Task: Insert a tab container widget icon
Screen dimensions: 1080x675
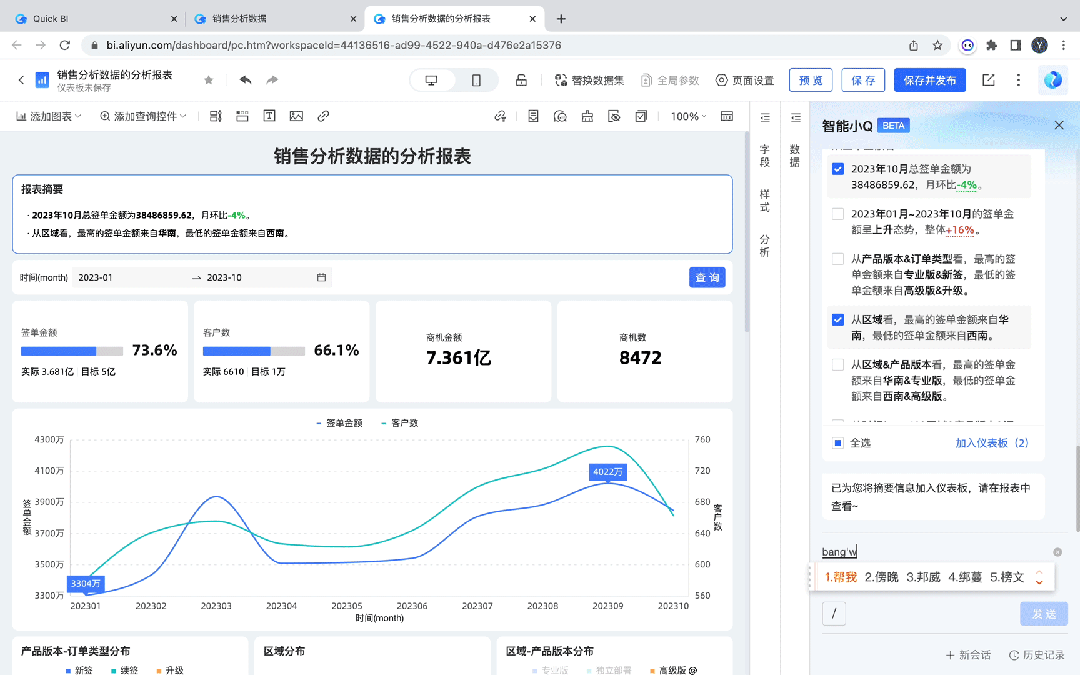Action: tap(242, 116)
